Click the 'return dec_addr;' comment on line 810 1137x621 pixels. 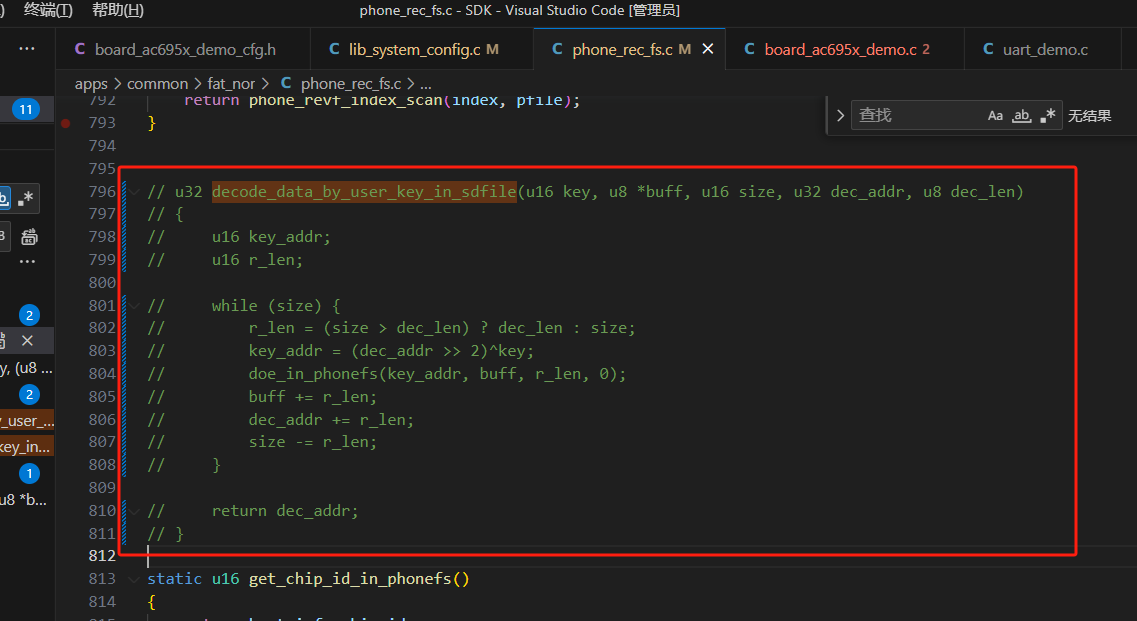pyautogui.click(x=285, y=511)
